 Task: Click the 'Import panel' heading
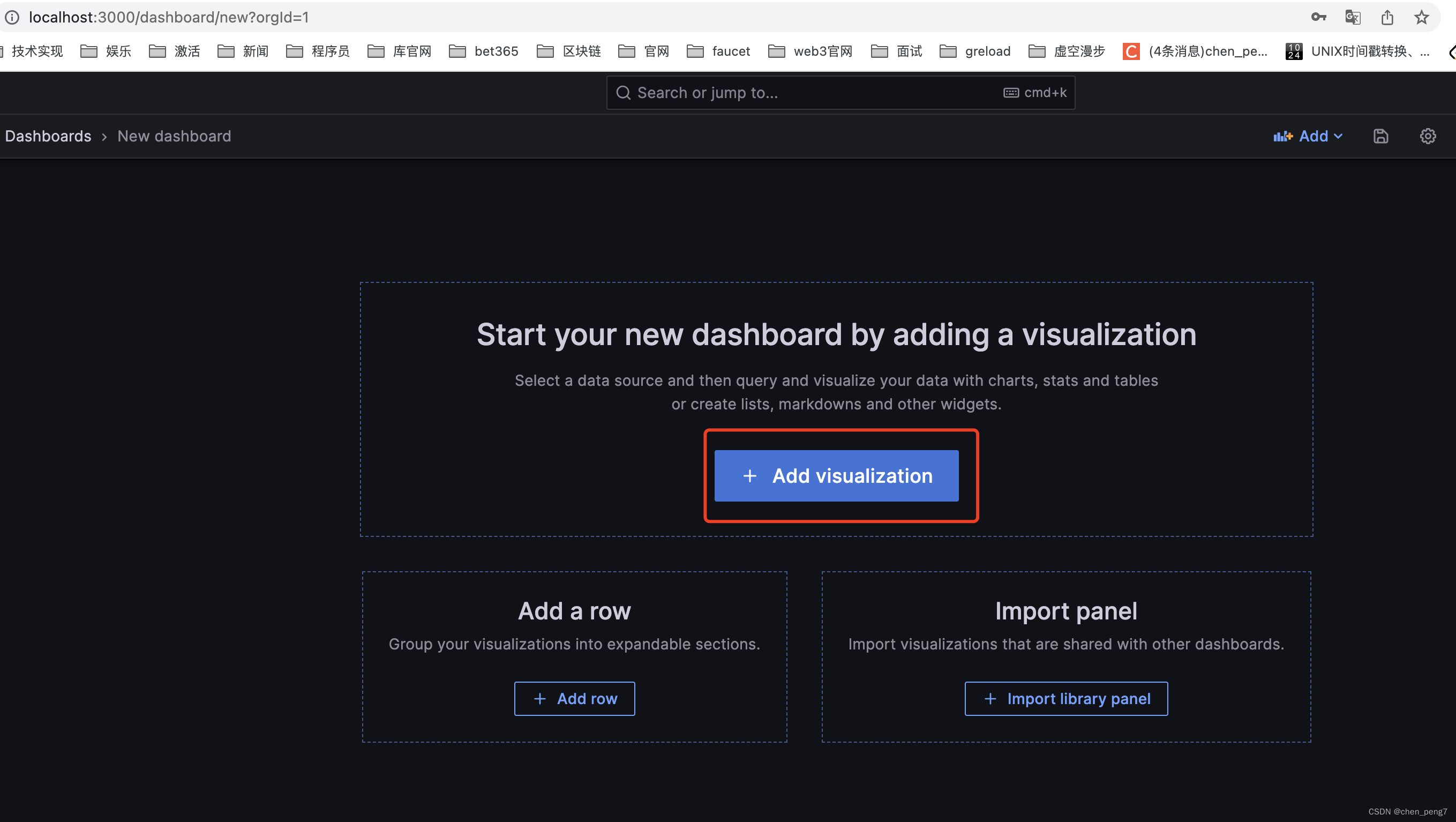tap(1066, 610)
